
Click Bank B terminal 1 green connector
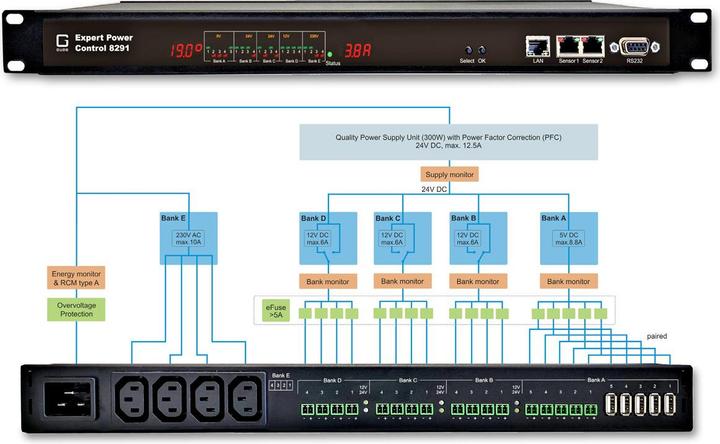(x=502, y=409)
